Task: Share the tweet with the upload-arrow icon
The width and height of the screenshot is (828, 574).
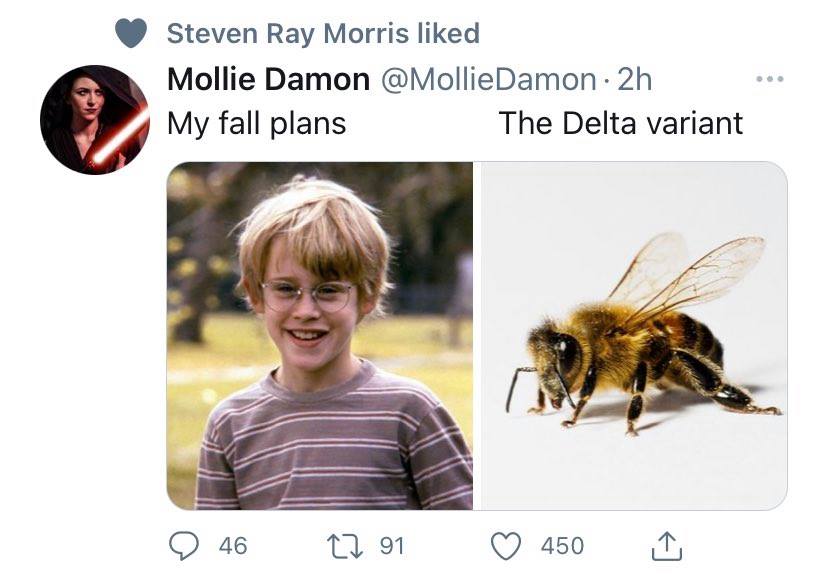Action: 666,545
